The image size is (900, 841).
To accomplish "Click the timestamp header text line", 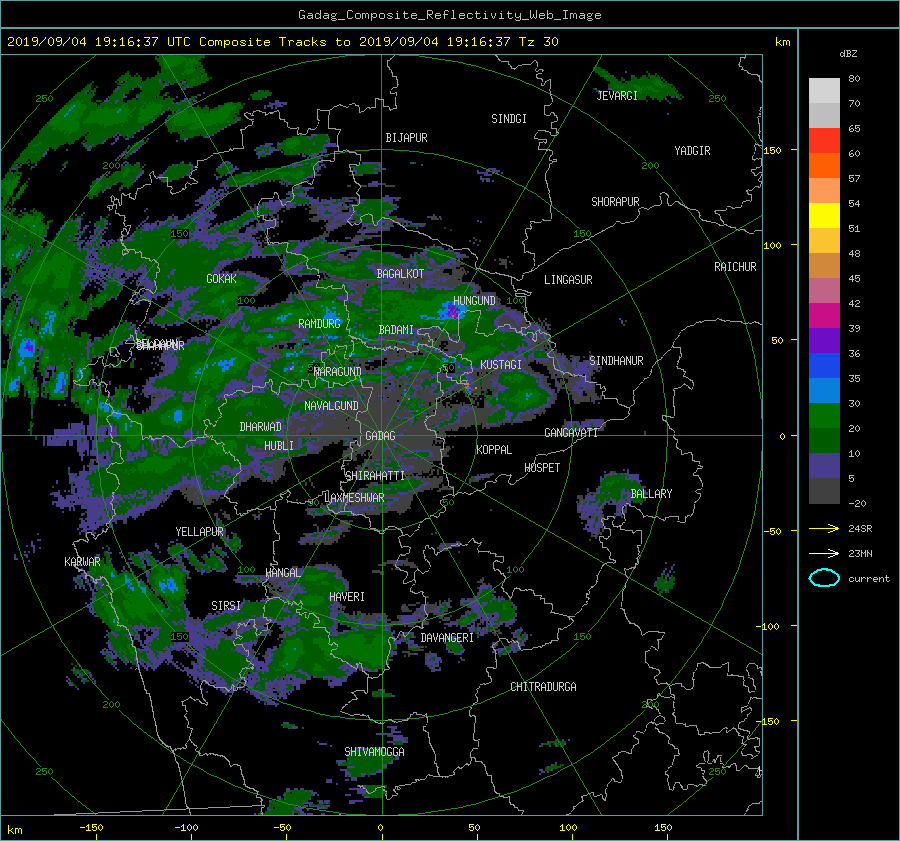I will (283, 42).
